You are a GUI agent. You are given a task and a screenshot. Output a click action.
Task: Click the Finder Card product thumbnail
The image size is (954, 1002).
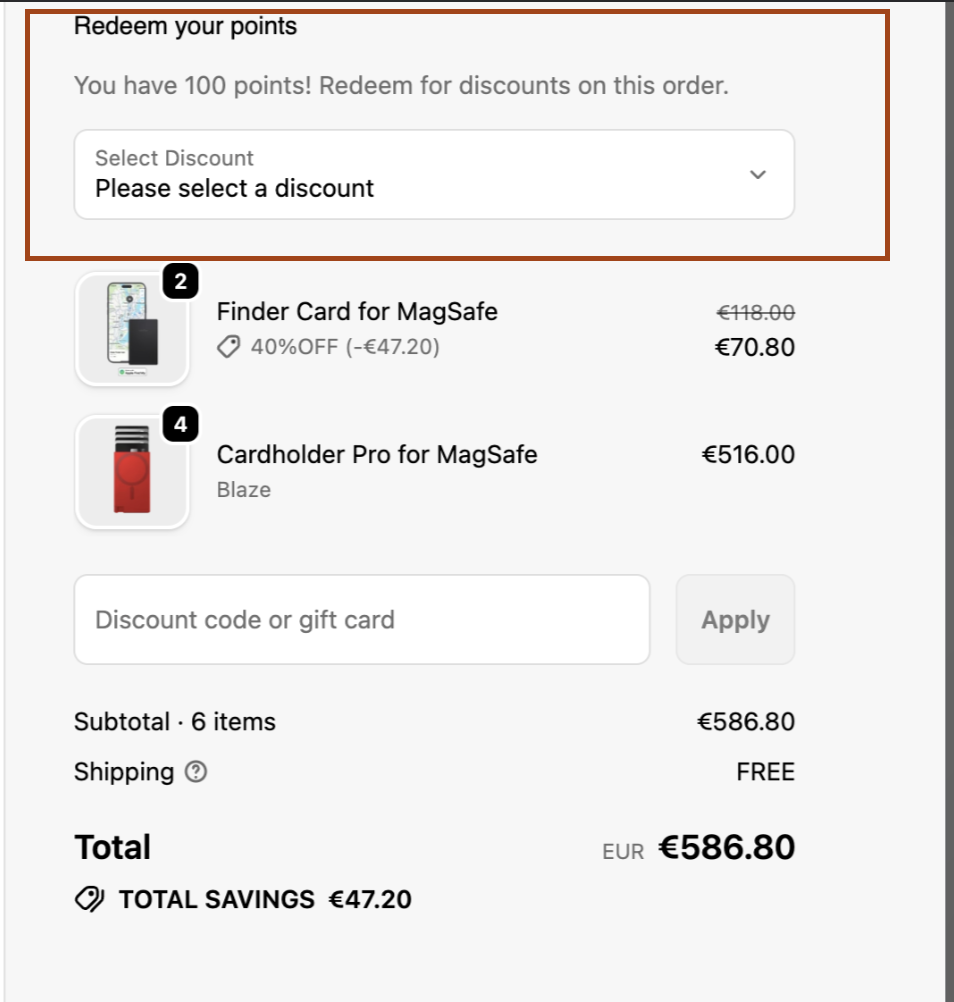pyautogui.click(x=132, y=329)
